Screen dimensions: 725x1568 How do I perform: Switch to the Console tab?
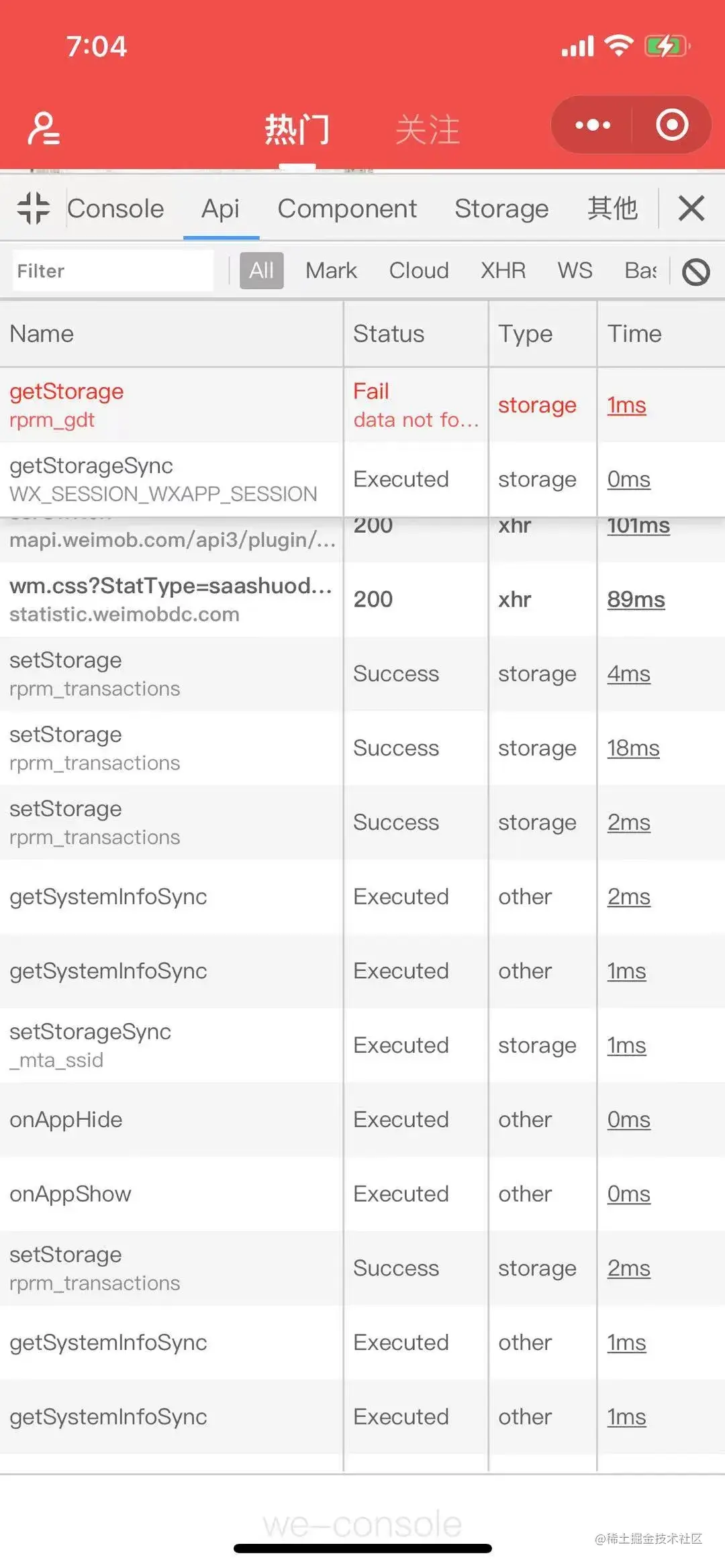coord(115,209)
